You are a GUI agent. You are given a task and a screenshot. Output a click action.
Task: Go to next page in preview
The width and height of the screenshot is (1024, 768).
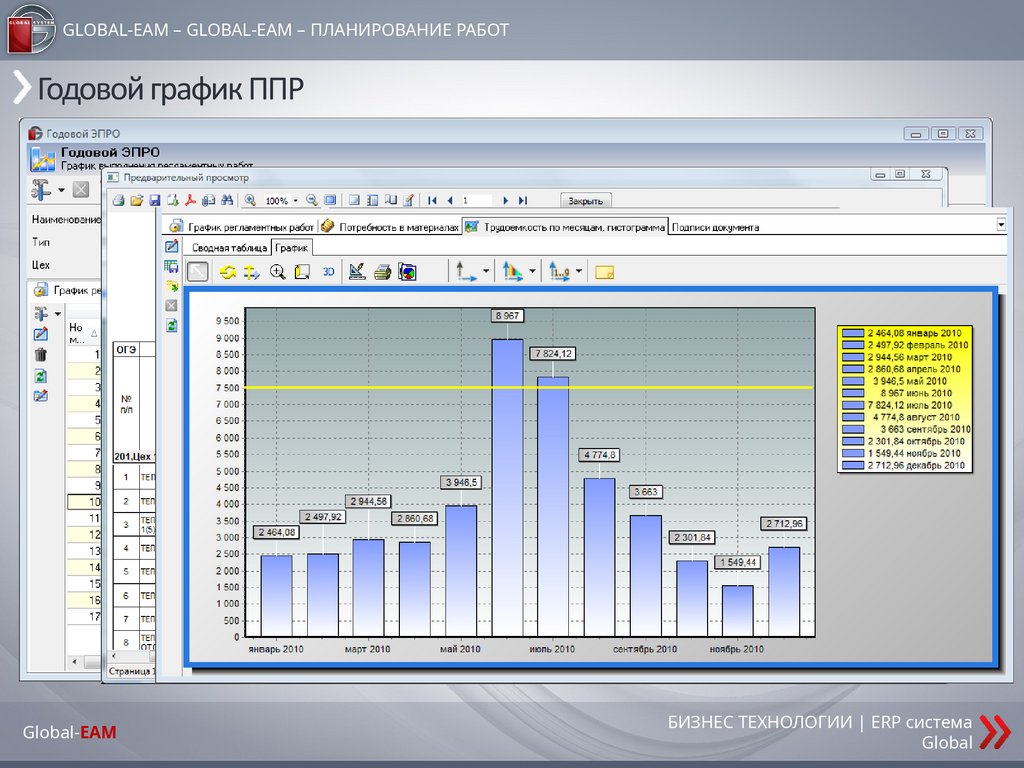point(505,200)
